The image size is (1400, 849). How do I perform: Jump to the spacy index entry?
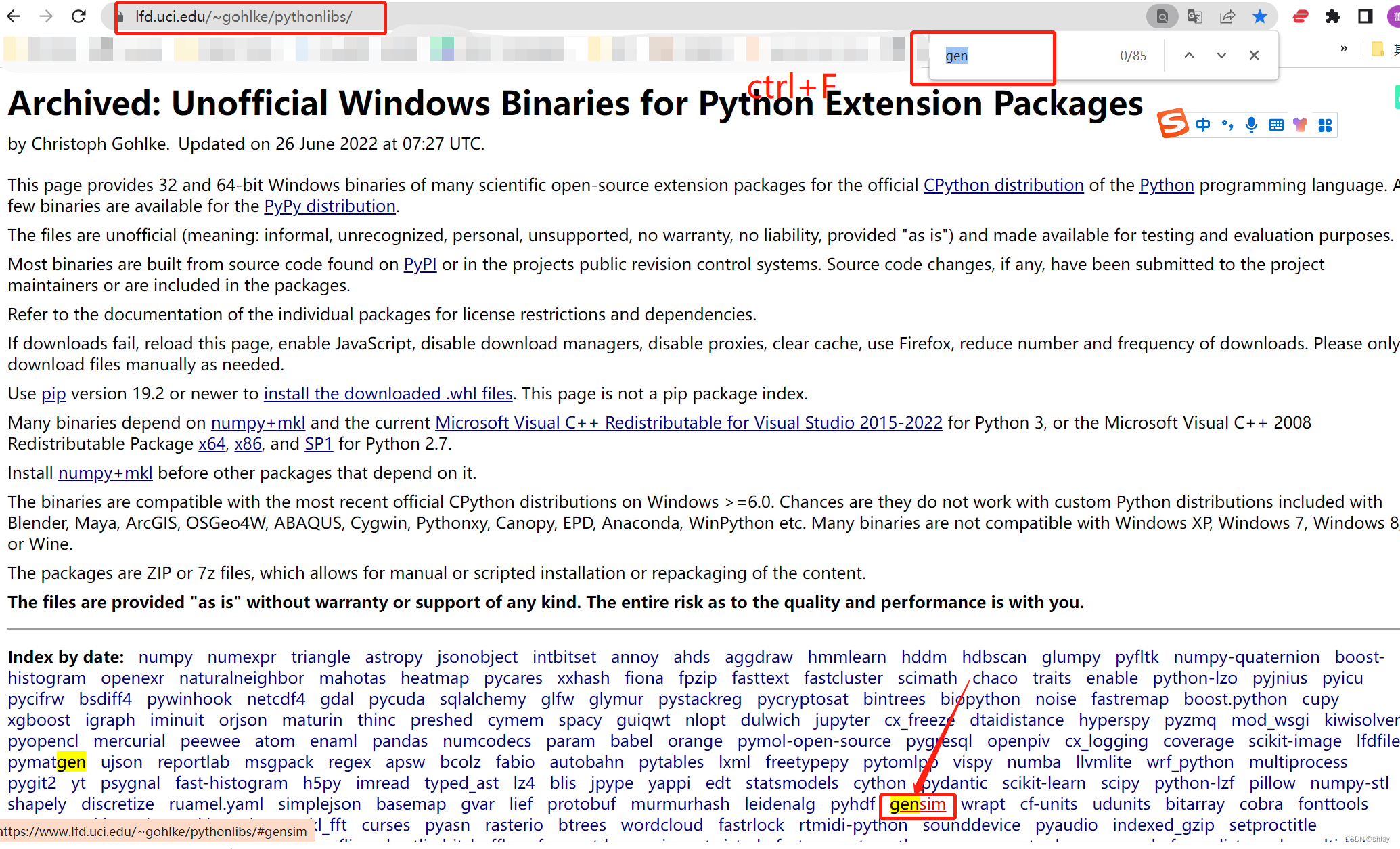click(580, 720)
